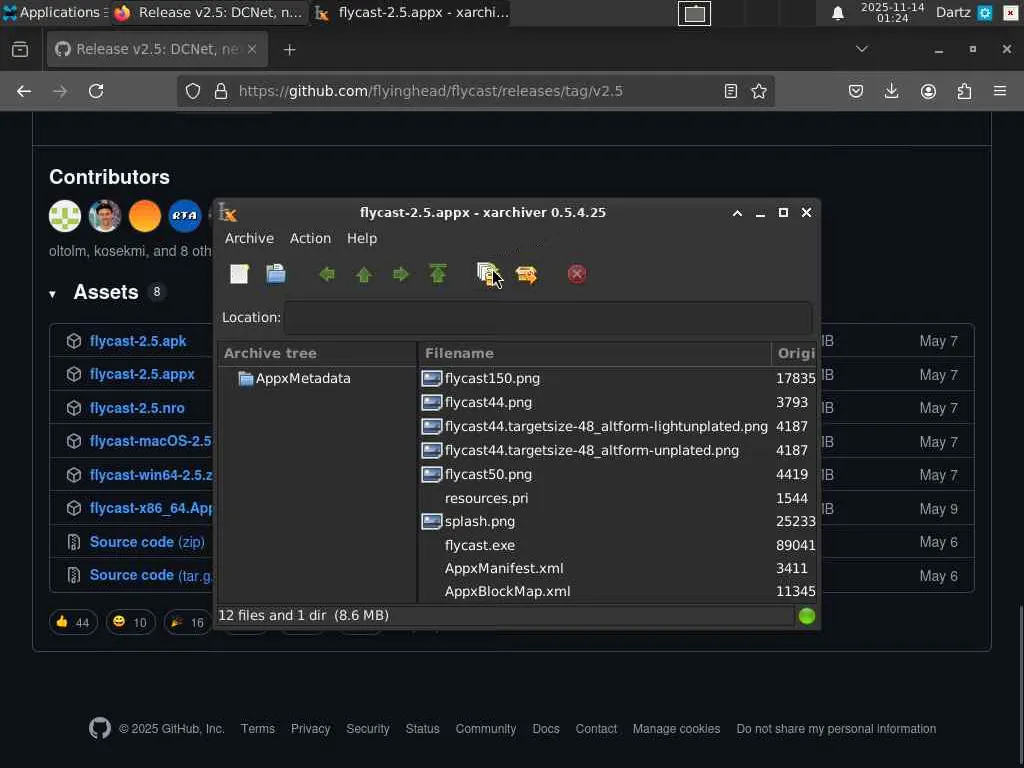Go back with the green left arrow
The width and height of the screenshot is (1024, 768).
coord(327,274)
